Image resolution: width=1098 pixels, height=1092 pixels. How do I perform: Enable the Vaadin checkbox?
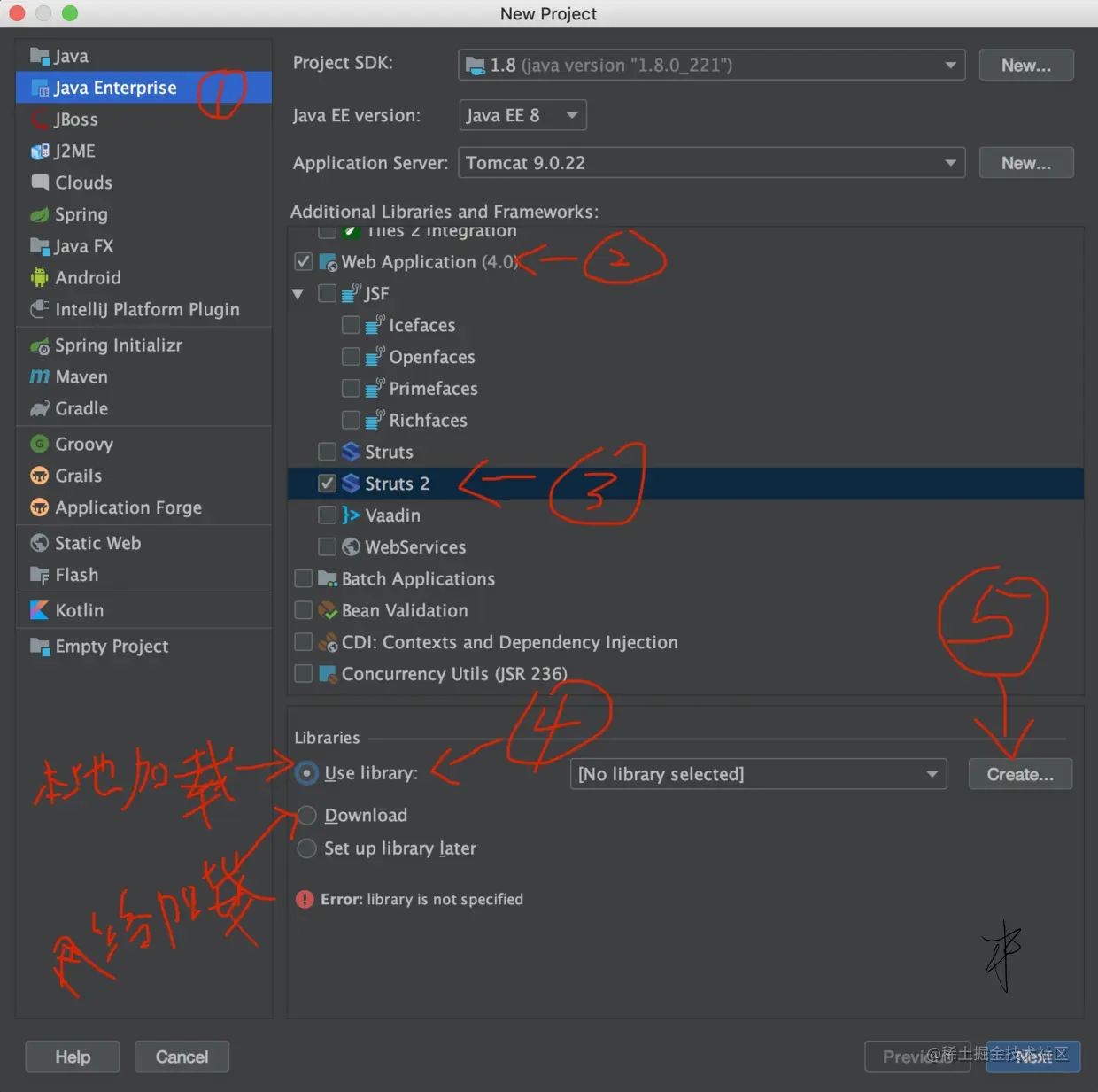pos(327,515)
